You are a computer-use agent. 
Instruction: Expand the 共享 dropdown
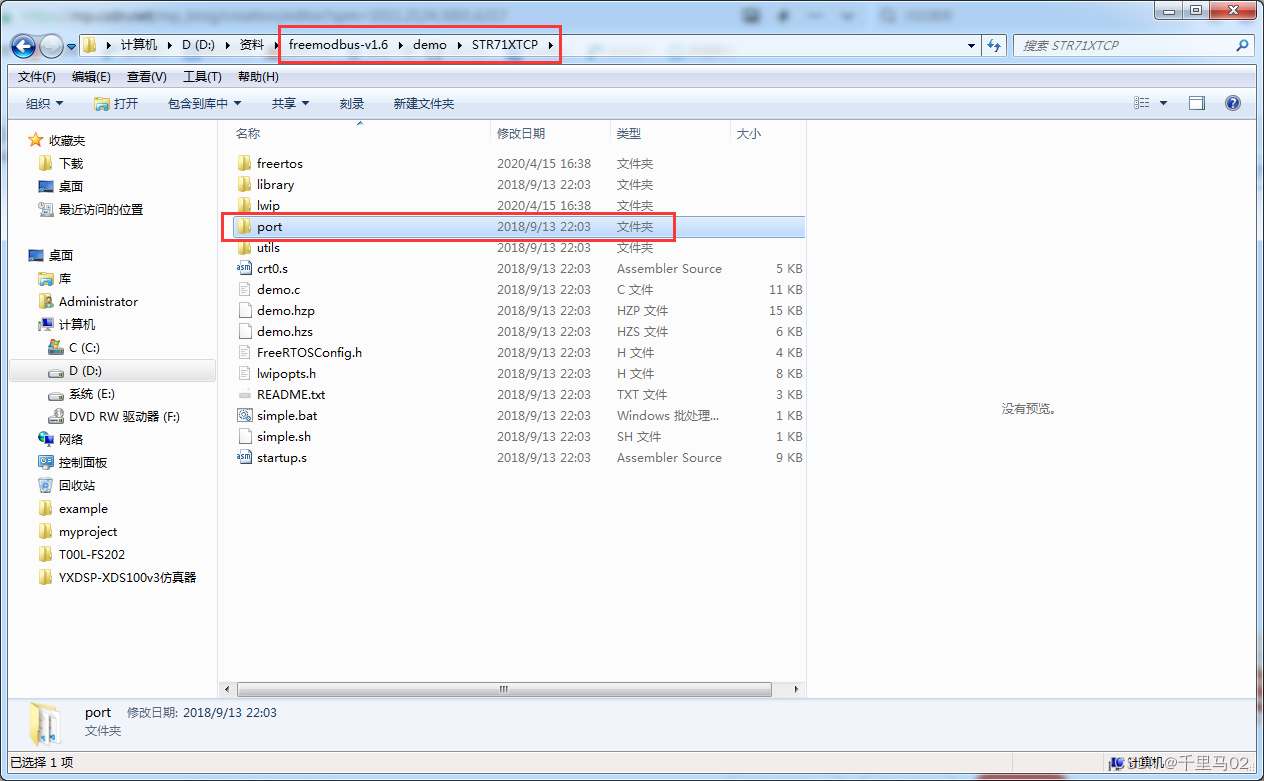pos(290,103)
